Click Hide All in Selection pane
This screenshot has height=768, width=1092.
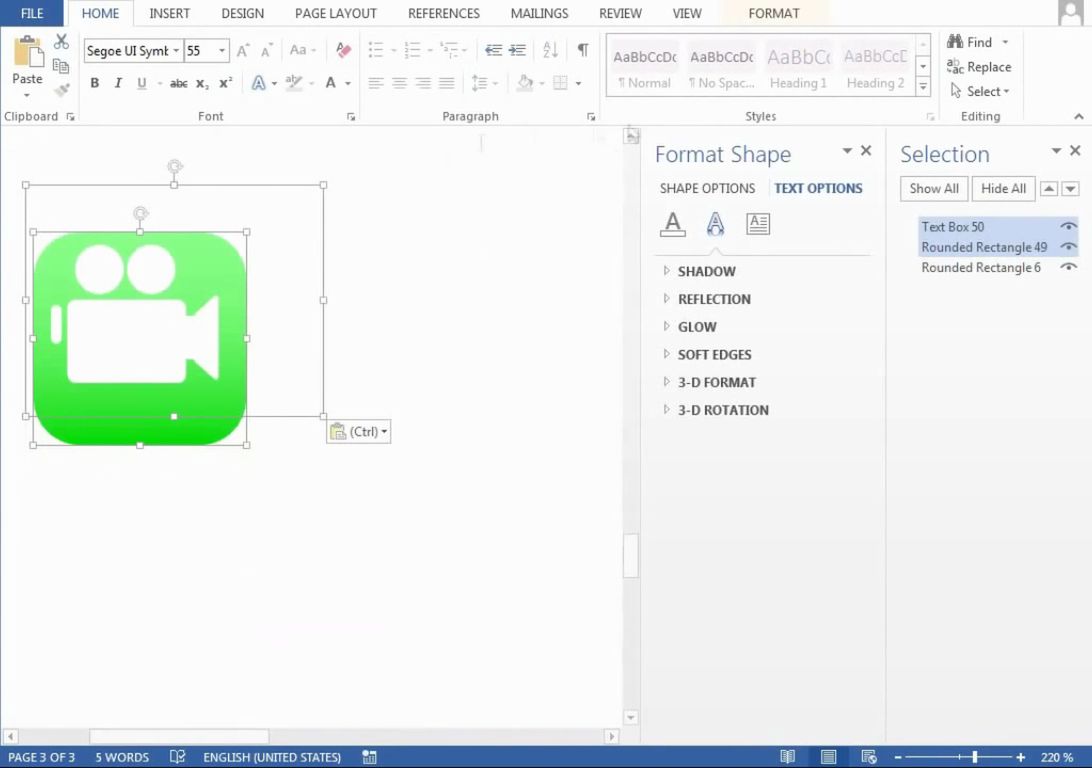(1004, 189)
